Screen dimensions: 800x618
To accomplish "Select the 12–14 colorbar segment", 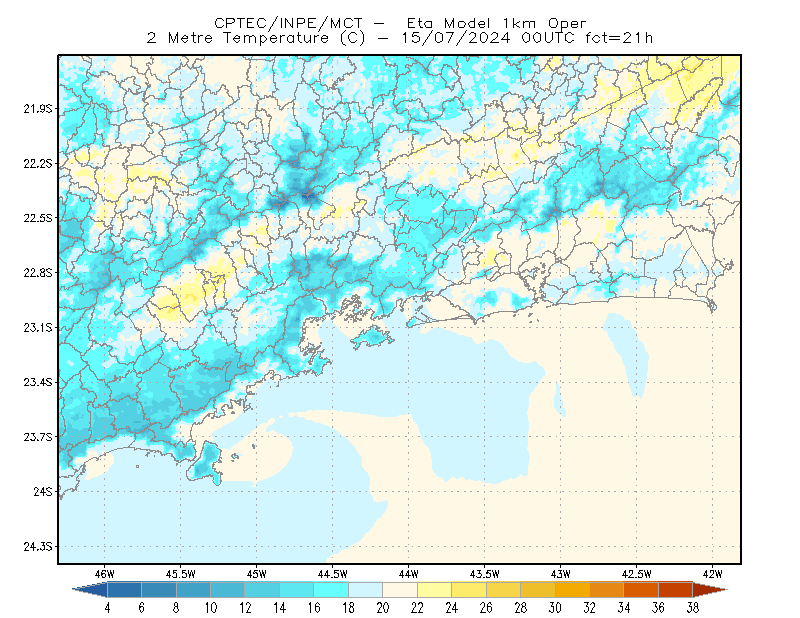I will tap(262, 589).
